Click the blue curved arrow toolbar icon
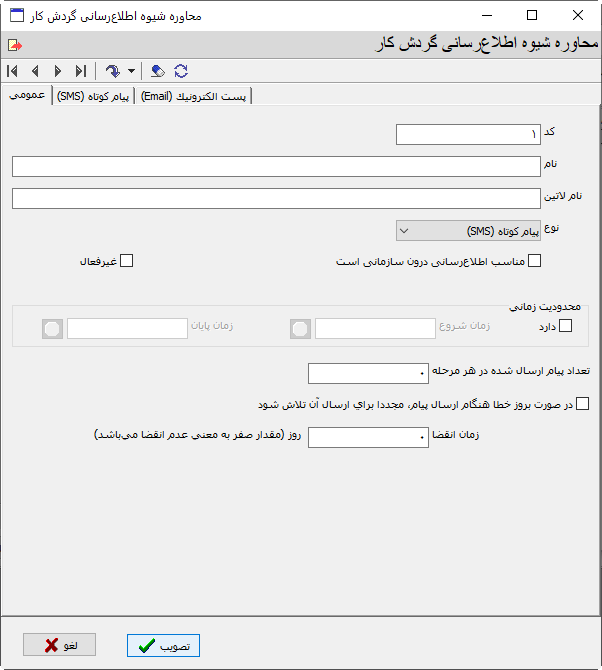This screenshot has height=670, width=602. tap(112, 71)
